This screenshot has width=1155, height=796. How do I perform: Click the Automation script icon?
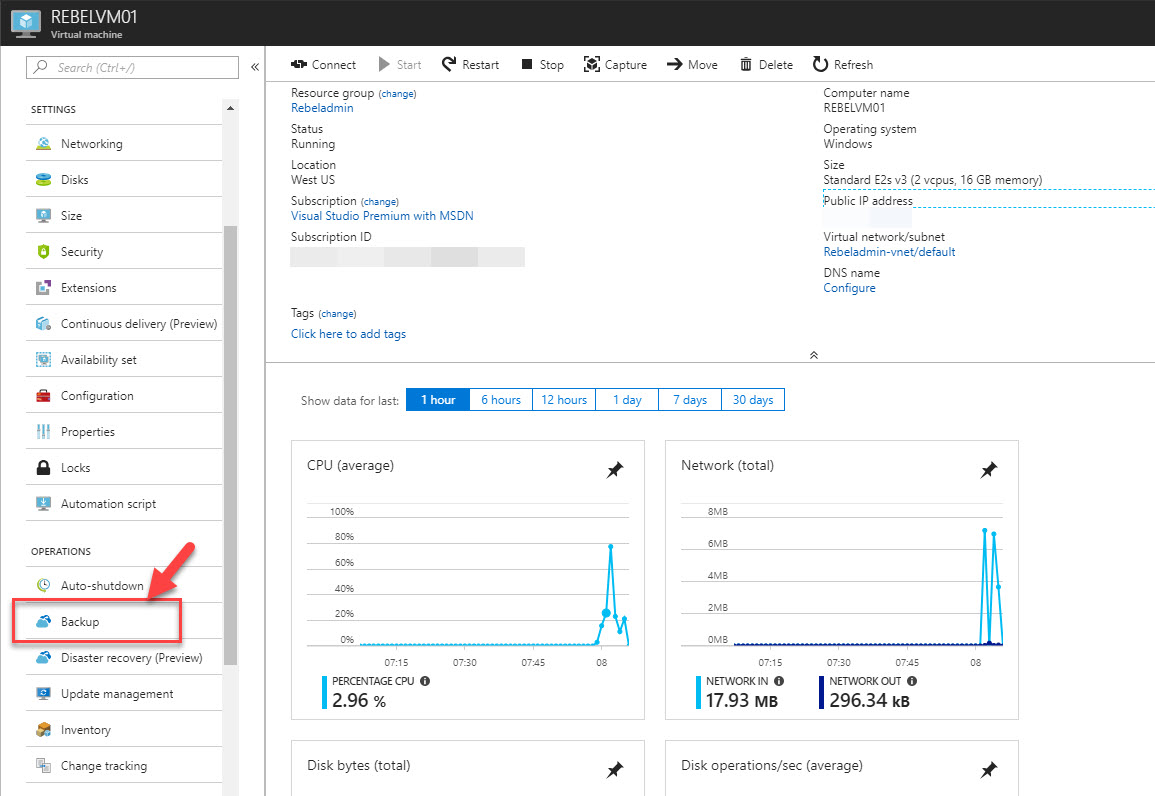tap(43, 504)
